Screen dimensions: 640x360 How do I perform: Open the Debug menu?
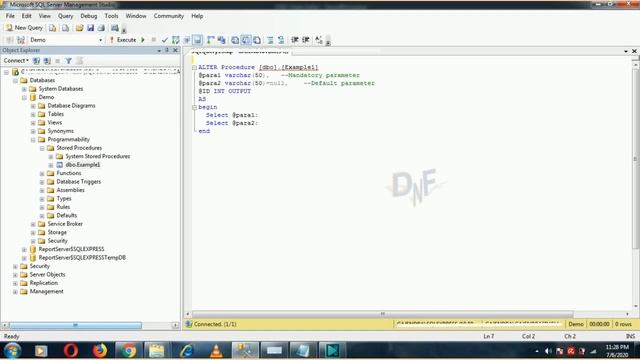coord(89,16)
